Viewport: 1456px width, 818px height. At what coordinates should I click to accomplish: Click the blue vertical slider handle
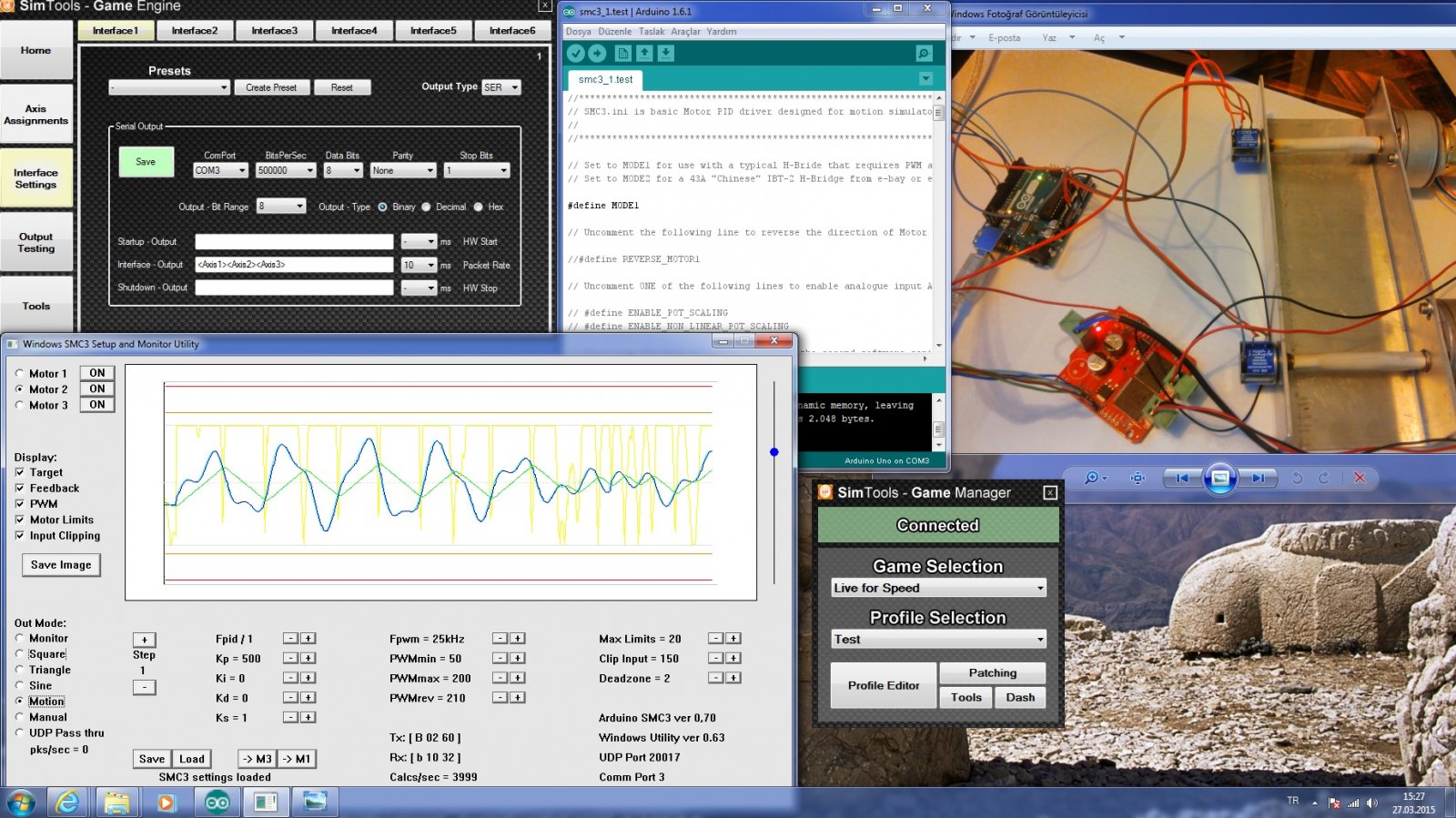pos(774,452)
